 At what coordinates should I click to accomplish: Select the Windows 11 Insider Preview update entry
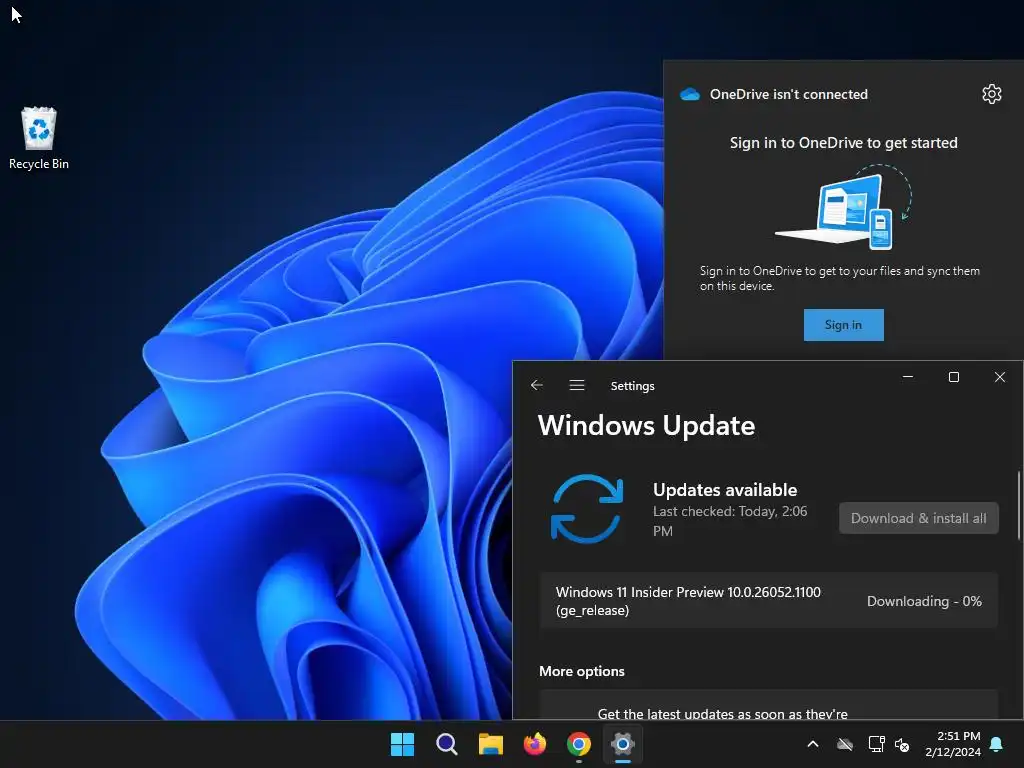pyautogui.click(x=769, y=601)
